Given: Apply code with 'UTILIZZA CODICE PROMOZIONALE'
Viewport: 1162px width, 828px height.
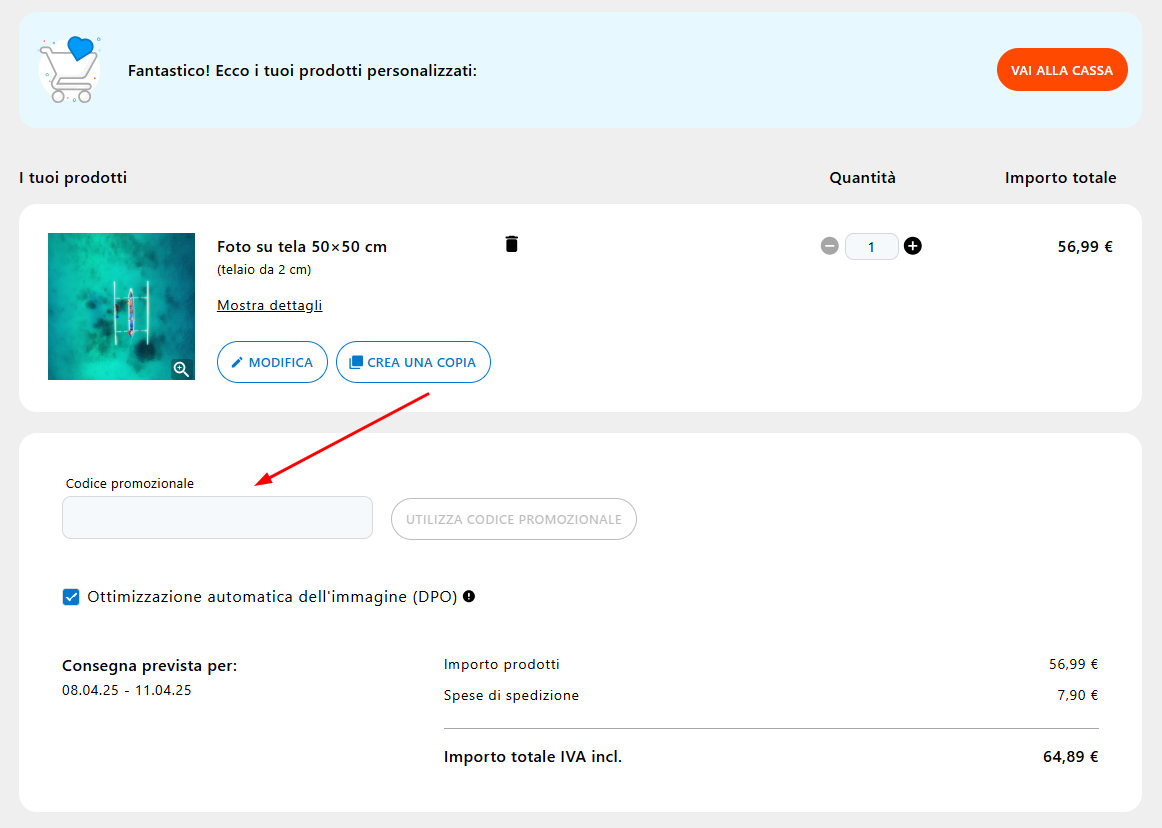Looking at the screenshot, I should [x=513, y=519].
